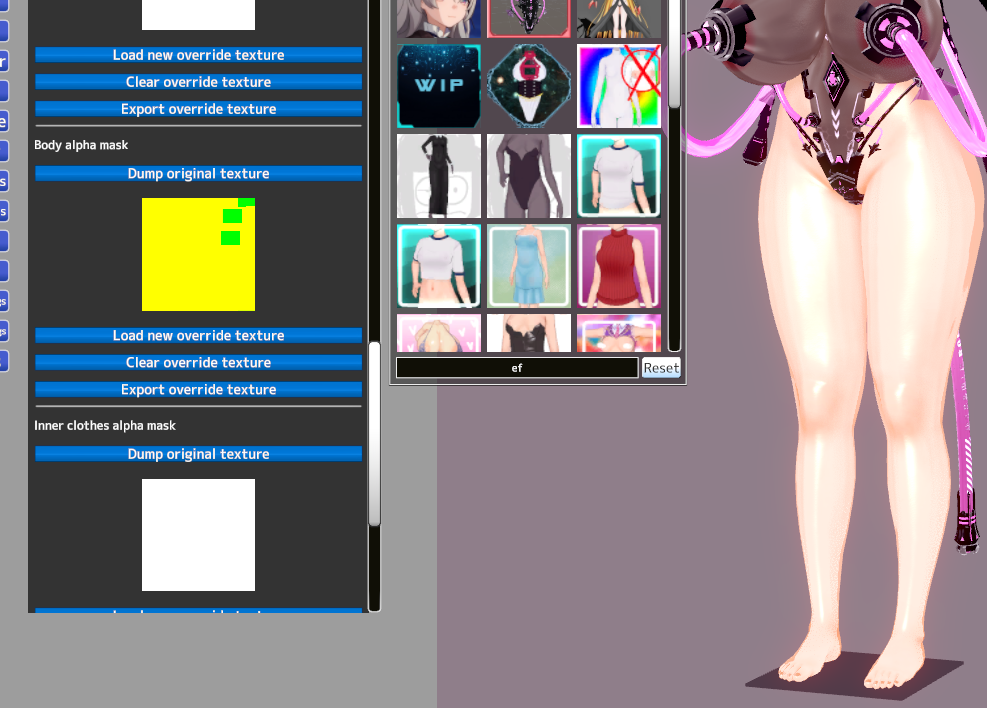Select the WIP starry outfit thumbnail
The height and width of the screenshot is (708, 987).
439,86
